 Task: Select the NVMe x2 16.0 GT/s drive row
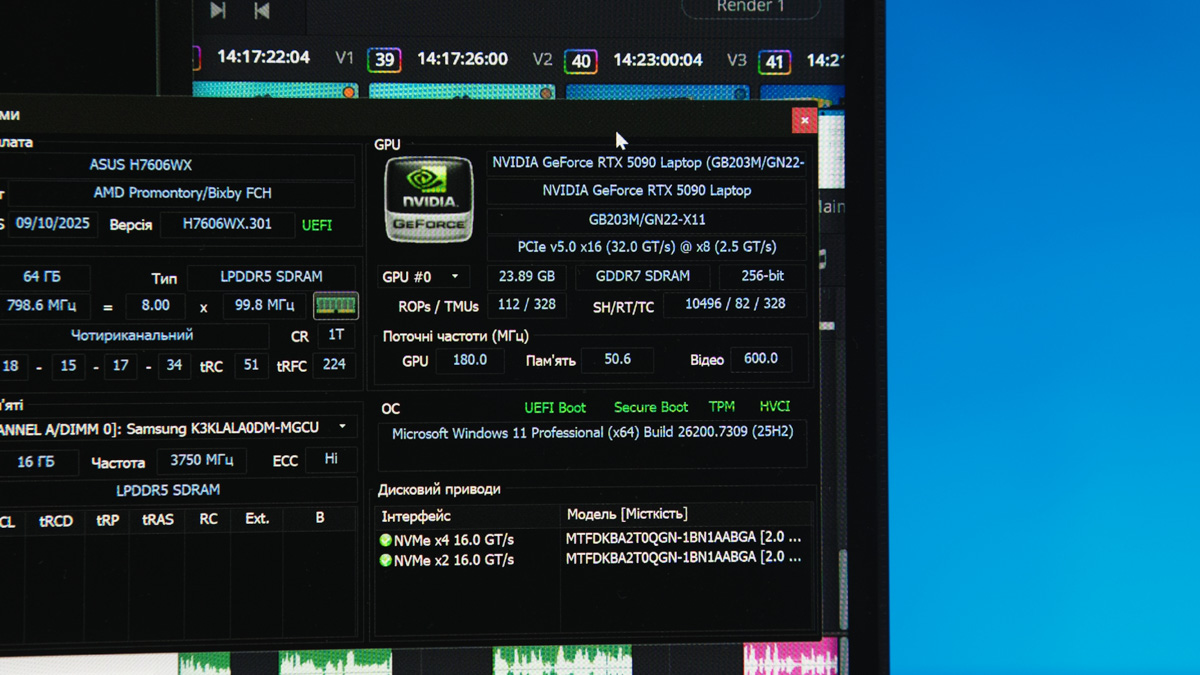pos(595,560)
